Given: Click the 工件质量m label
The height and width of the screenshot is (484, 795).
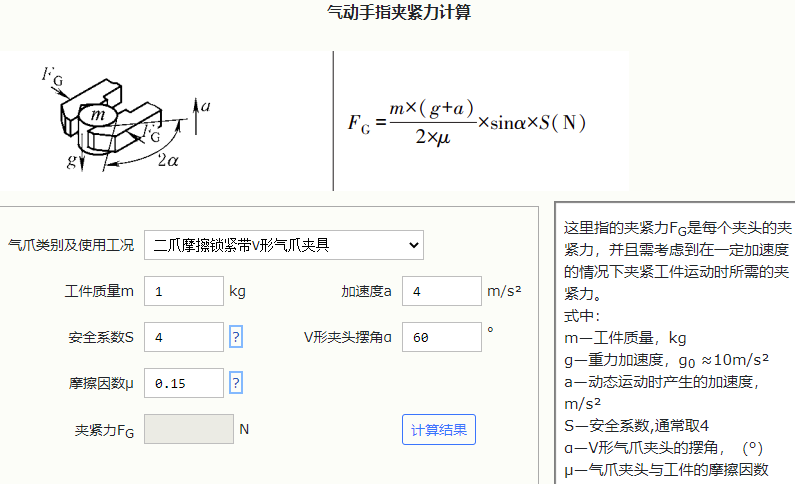Looking at the screenshot, I should tap(99, 291).
